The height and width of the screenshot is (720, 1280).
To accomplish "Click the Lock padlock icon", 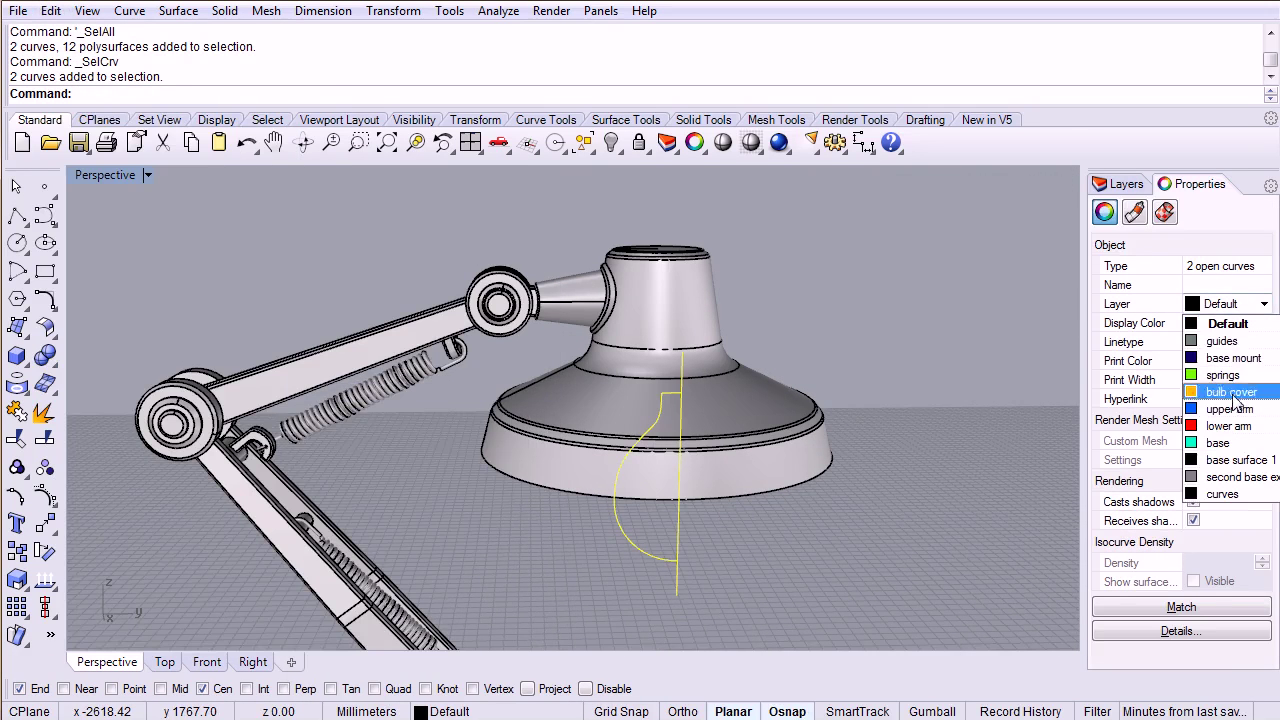I will [x=639, y=143].
